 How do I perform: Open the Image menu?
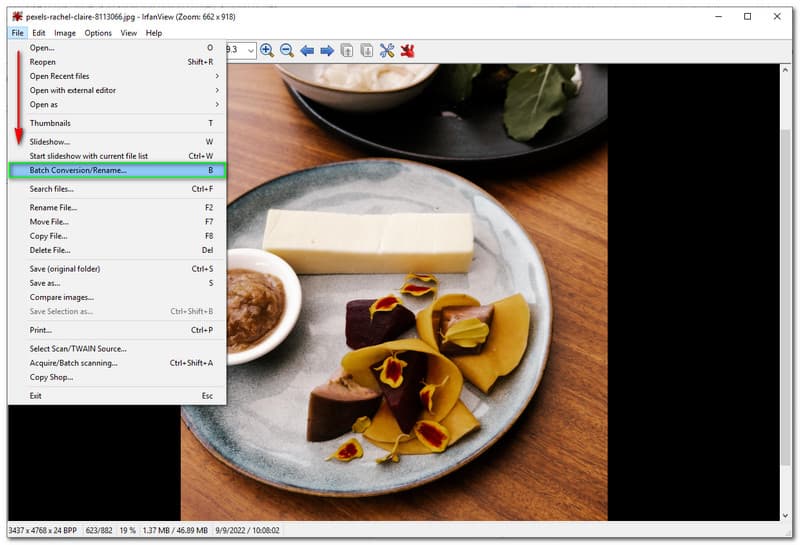pyautogui.click(x=65, y=33)
